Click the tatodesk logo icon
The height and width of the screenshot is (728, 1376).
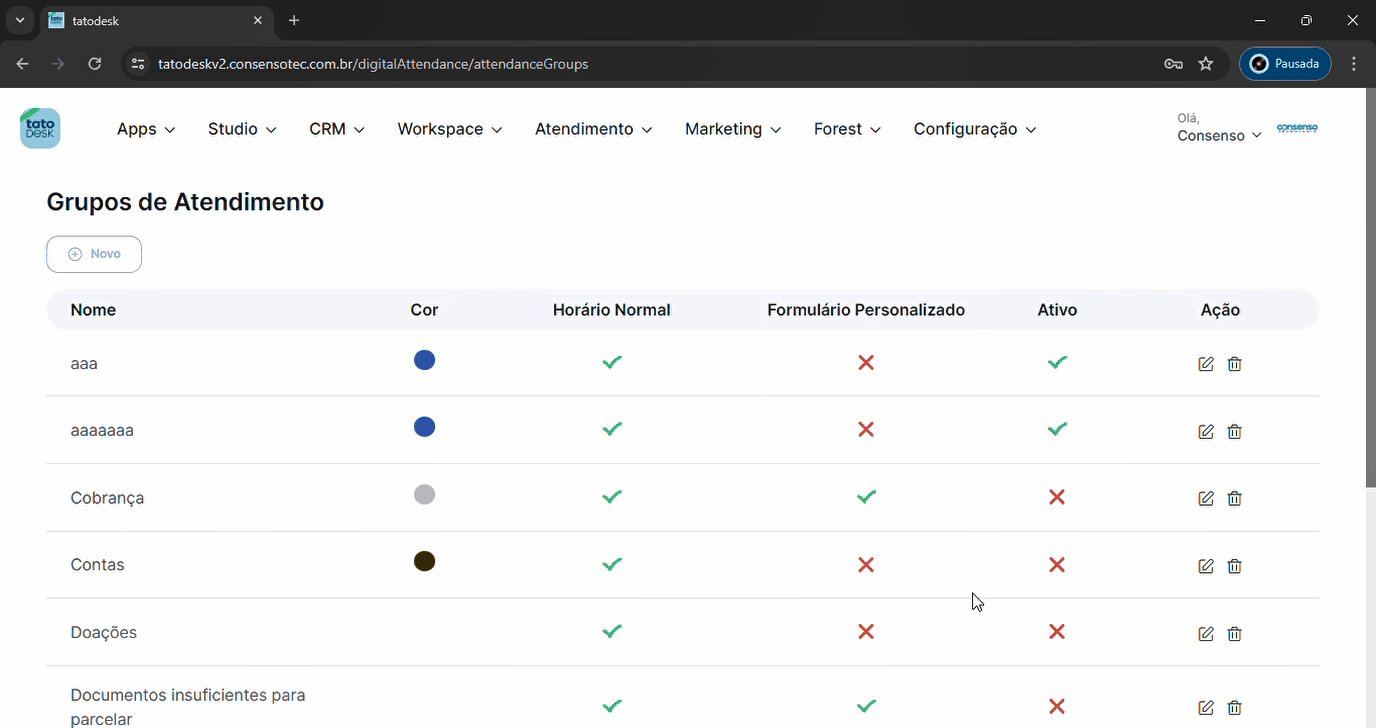click(40, 129)
